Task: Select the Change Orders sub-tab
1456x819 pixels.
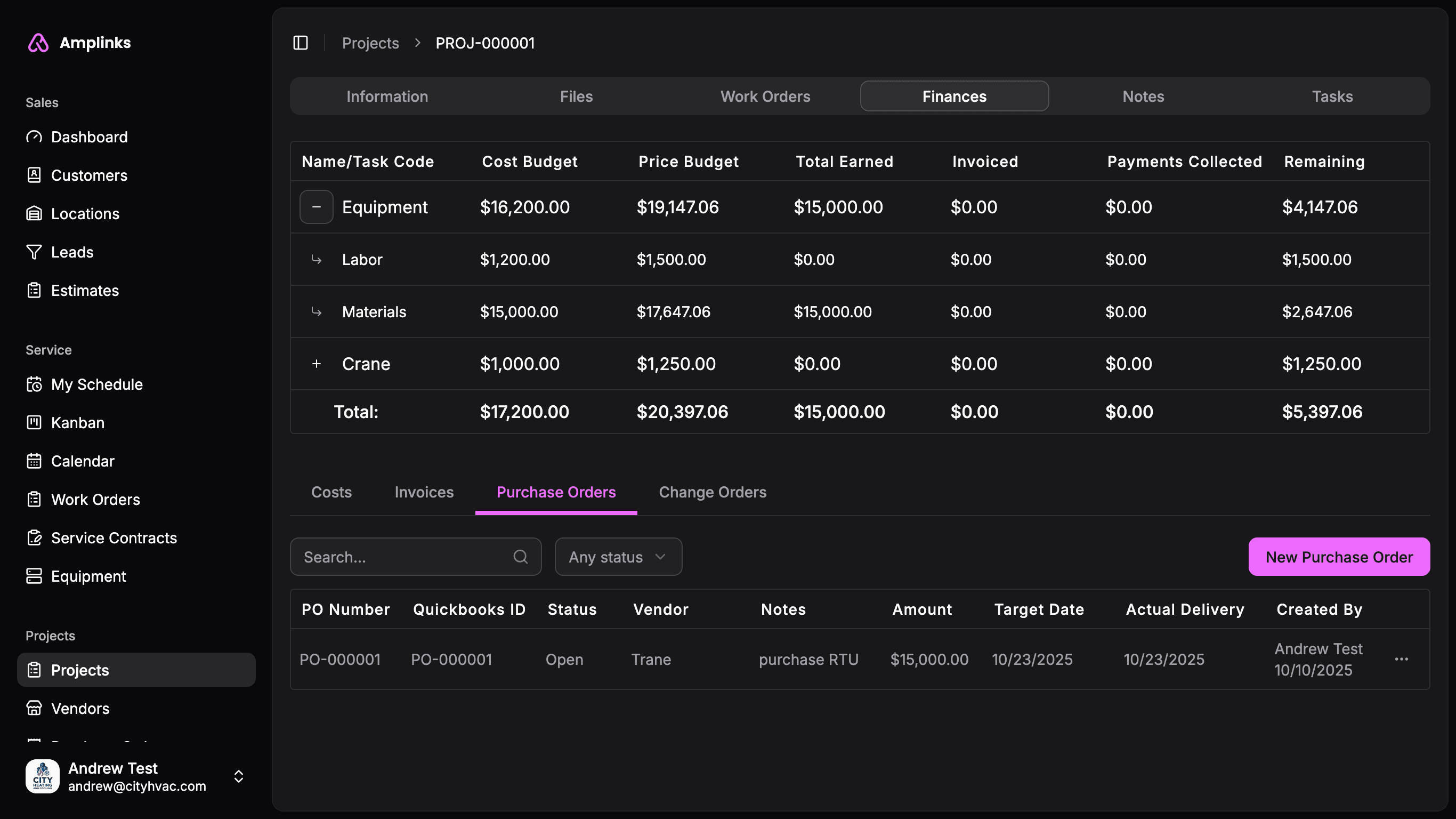Action: [x=712, y=492]
